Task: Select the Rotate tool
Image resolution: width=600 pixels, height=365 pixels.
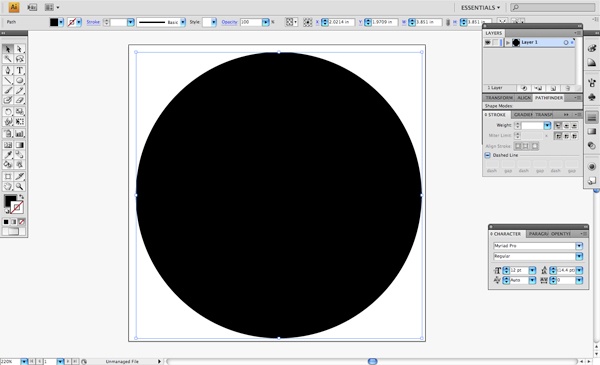Action: pyautogui.click(x=8, y=112)
